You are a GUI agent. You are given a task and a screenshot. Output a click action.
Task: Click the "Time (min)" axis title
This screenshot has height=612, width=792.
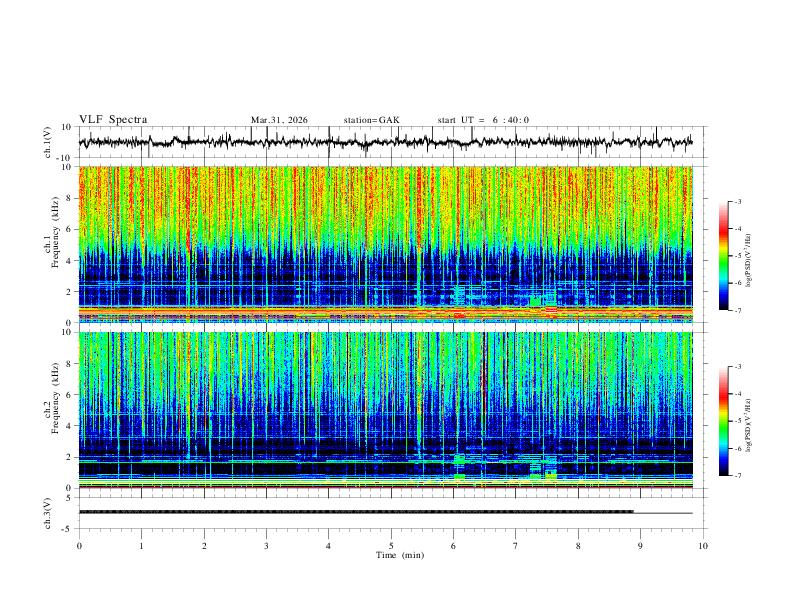pyautogui.click(x=400, y=555)
